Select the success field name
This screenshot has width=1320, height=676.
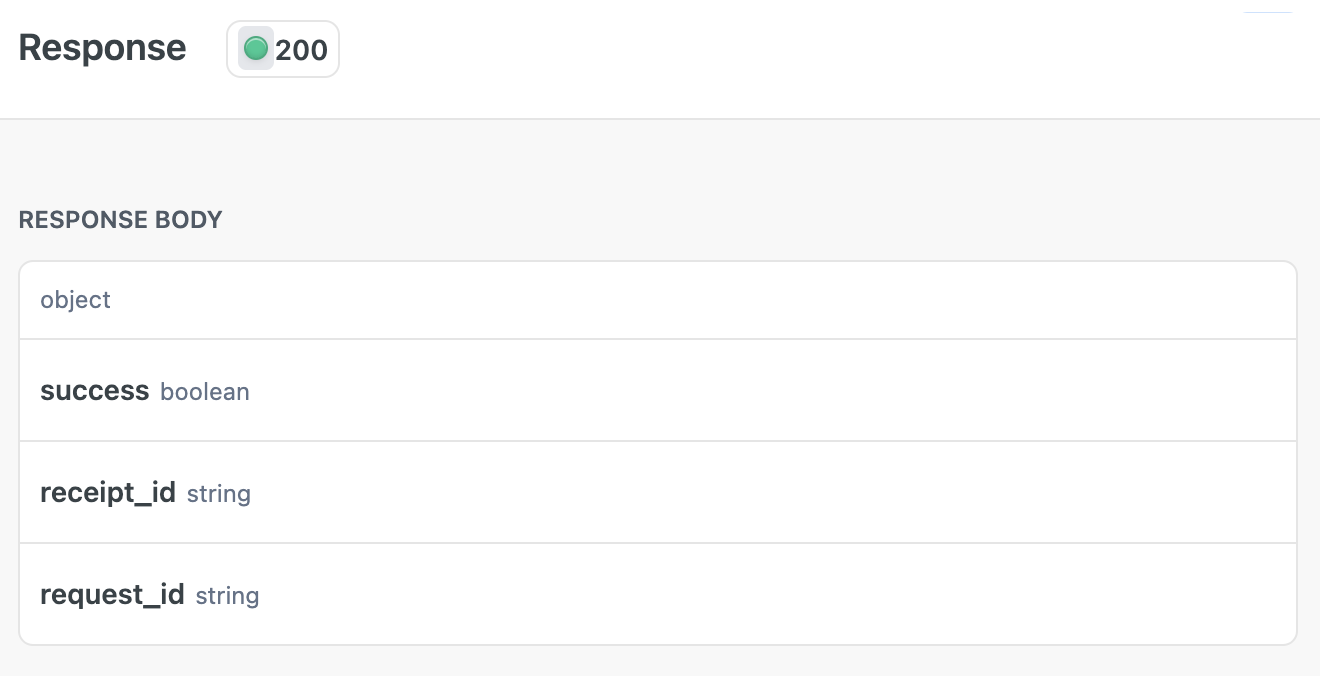95,391
